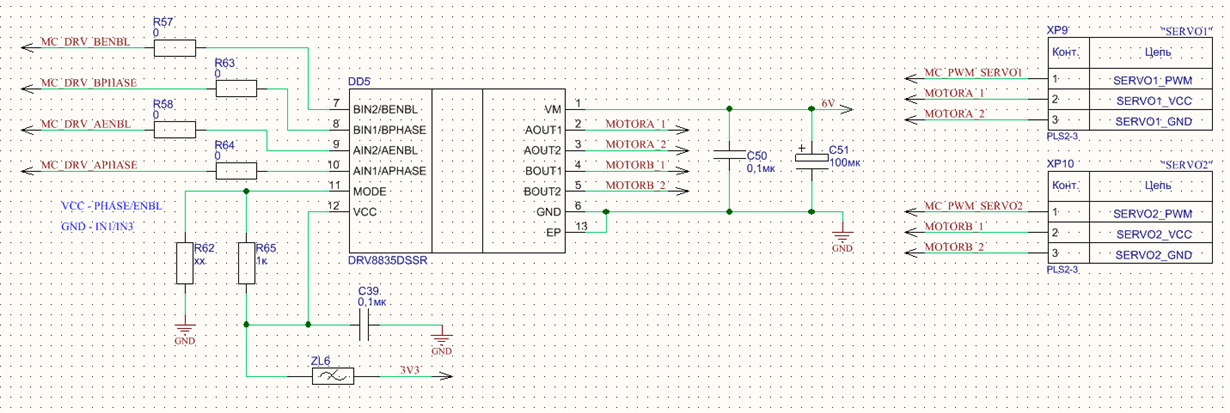Select vertical resistor R65 symbol
1230x413 pixels.
coord(246,263)
